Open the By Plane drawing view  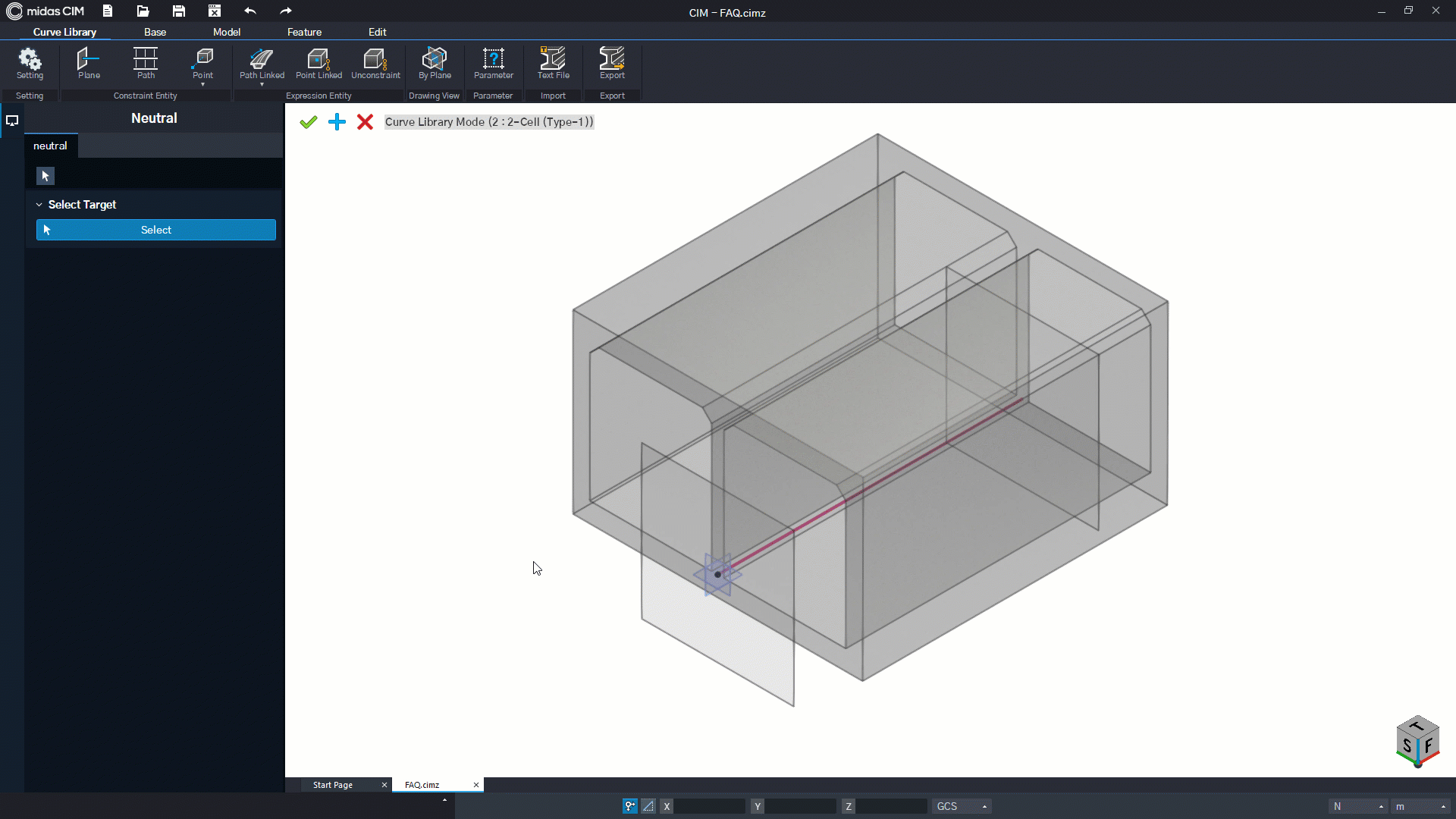[x=435, y=64]
